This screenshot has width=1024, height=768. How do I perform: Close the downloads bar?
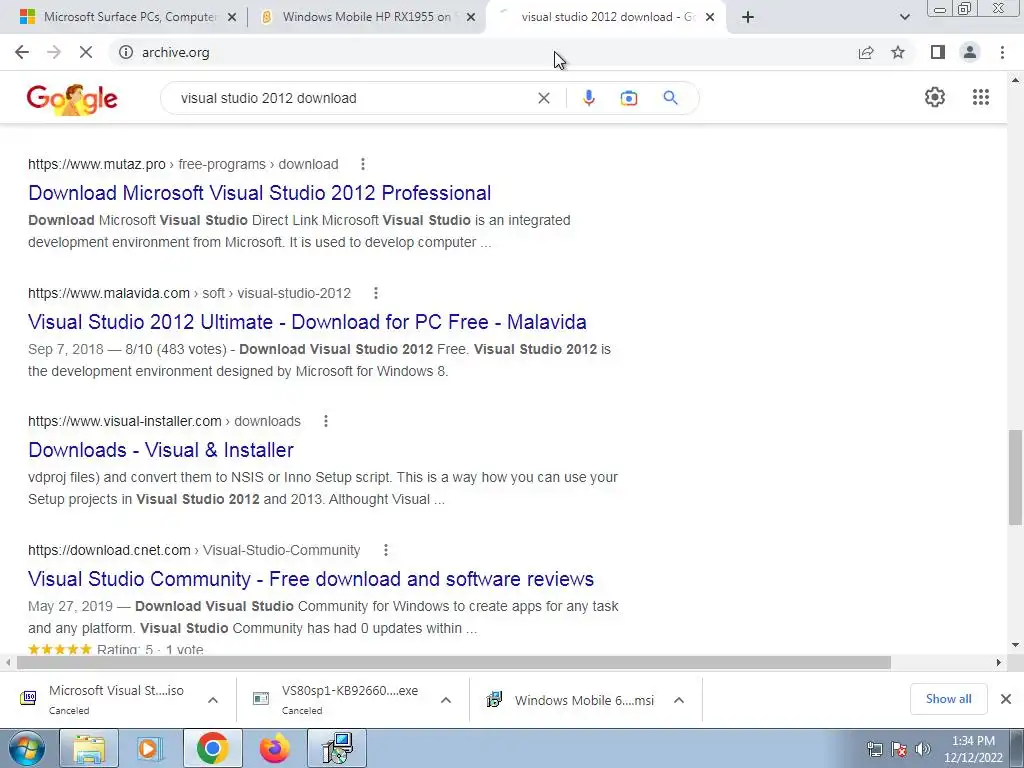coord(1006,699)
